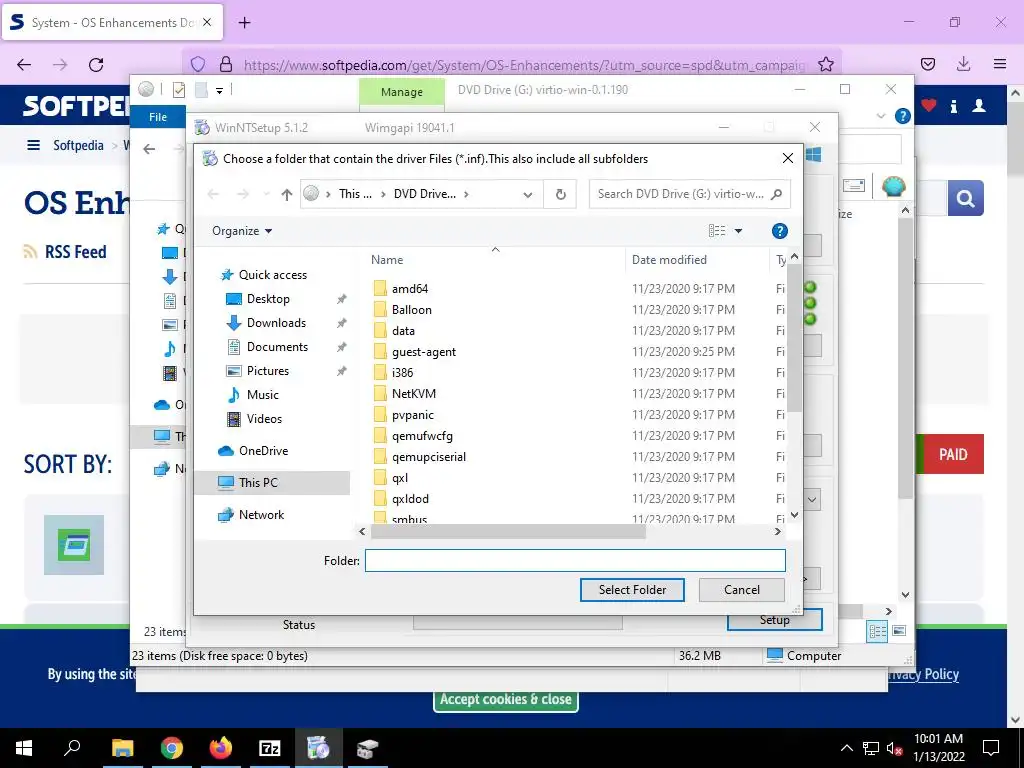
Task: Select This PC in the navigation pane
Action: pos(258,483)
